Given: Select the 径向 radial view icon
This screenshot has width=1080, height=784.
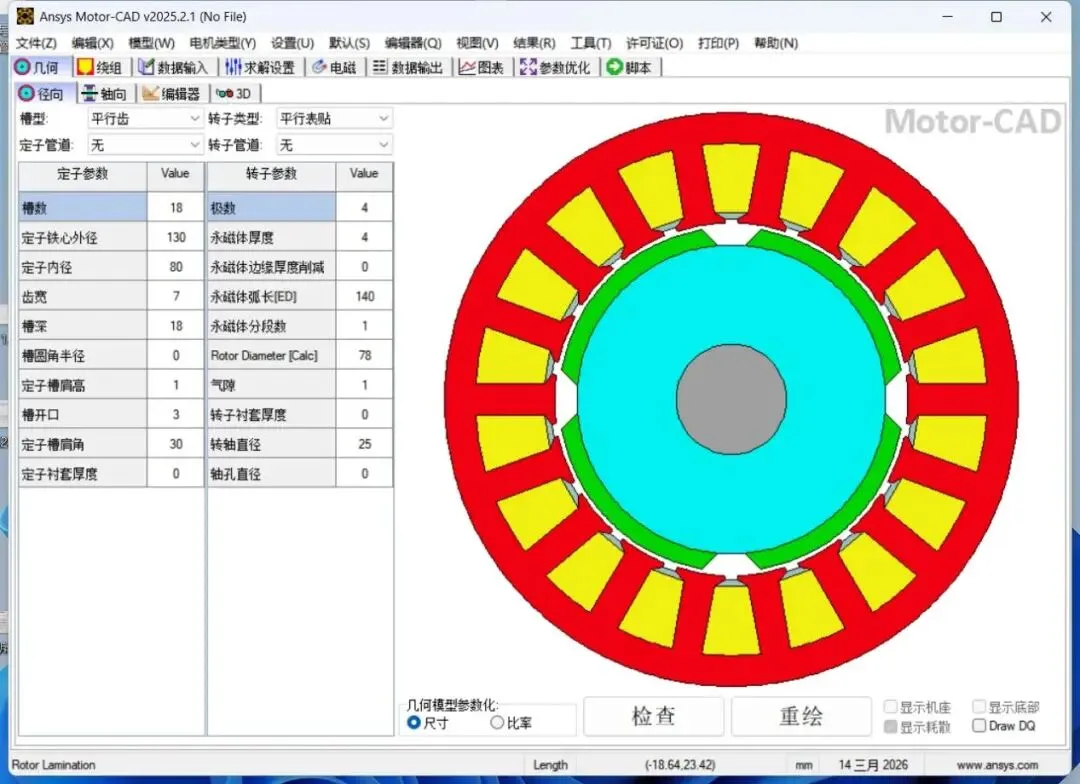Looking at the screenshot, I should (x=26, y=93).
